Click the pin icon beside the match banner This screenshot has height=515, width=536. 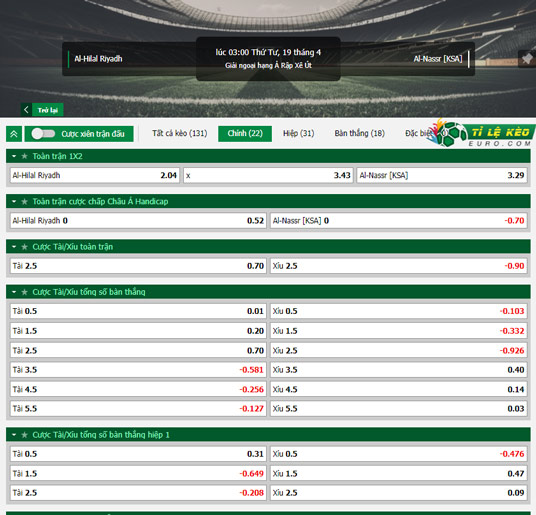pos(527,59)
